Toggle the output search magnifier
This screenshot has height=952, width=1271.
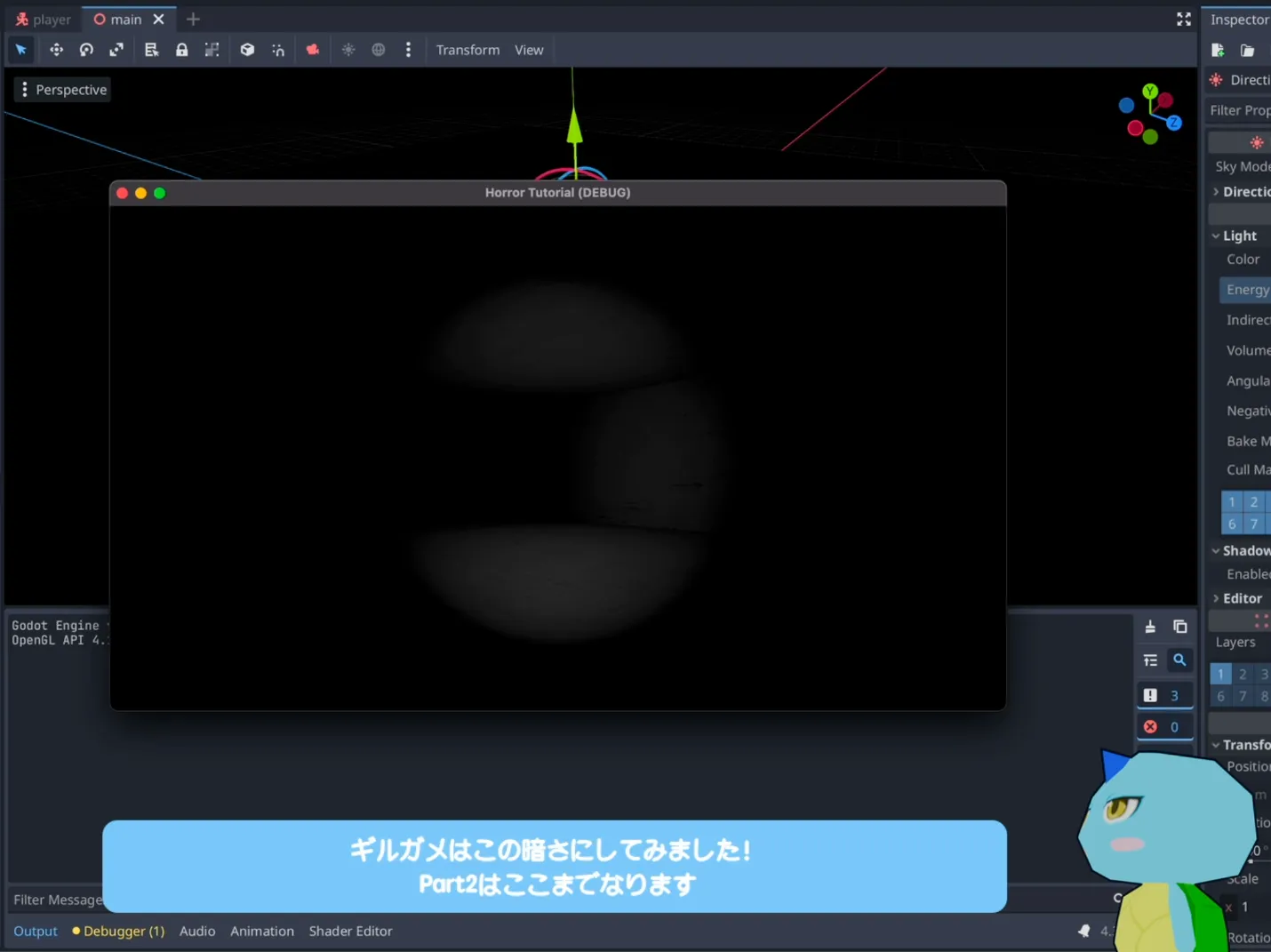pyautogui.click(x=1179, y=660)
